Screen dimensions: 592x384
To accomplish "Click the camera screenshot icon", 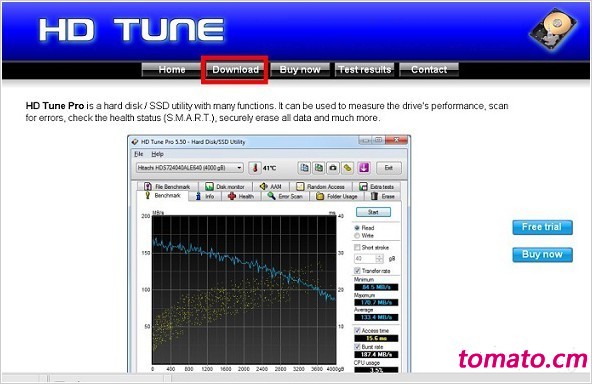I will point(333,168).
